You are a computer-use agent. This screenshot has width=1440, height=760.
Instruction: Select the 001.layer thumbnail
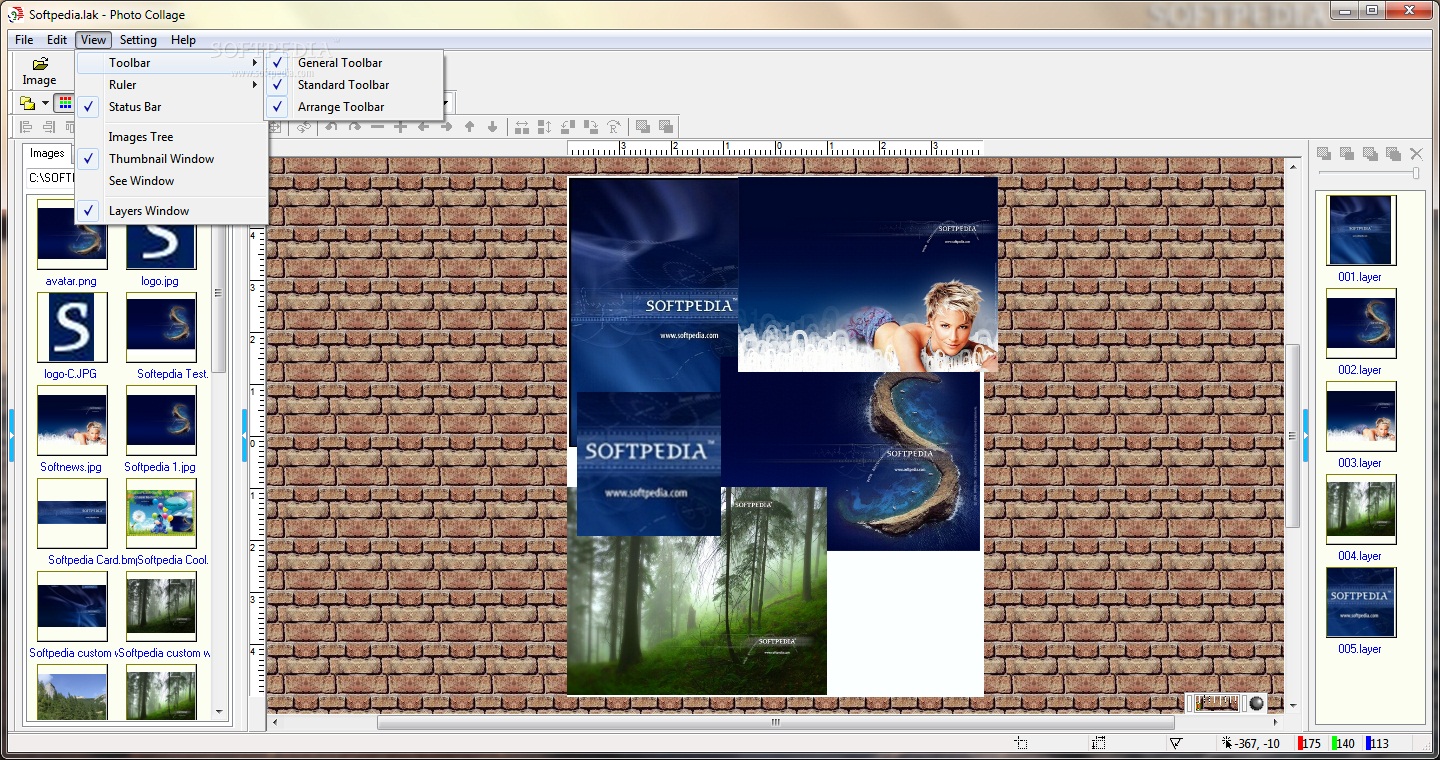click(x=1361, y=230)
